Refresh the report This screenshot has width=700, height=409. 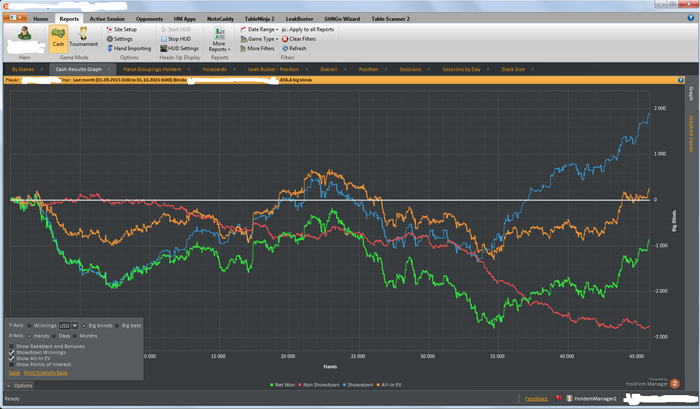294,48
